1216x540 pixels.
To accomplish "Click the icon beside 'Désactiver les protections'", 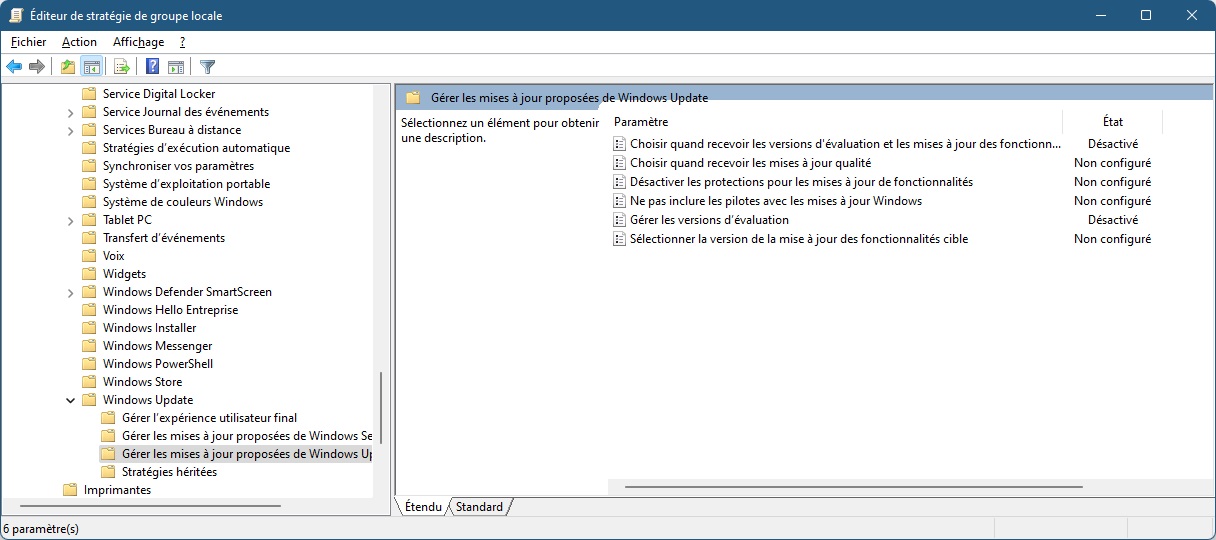I will [x=619, y=182].
